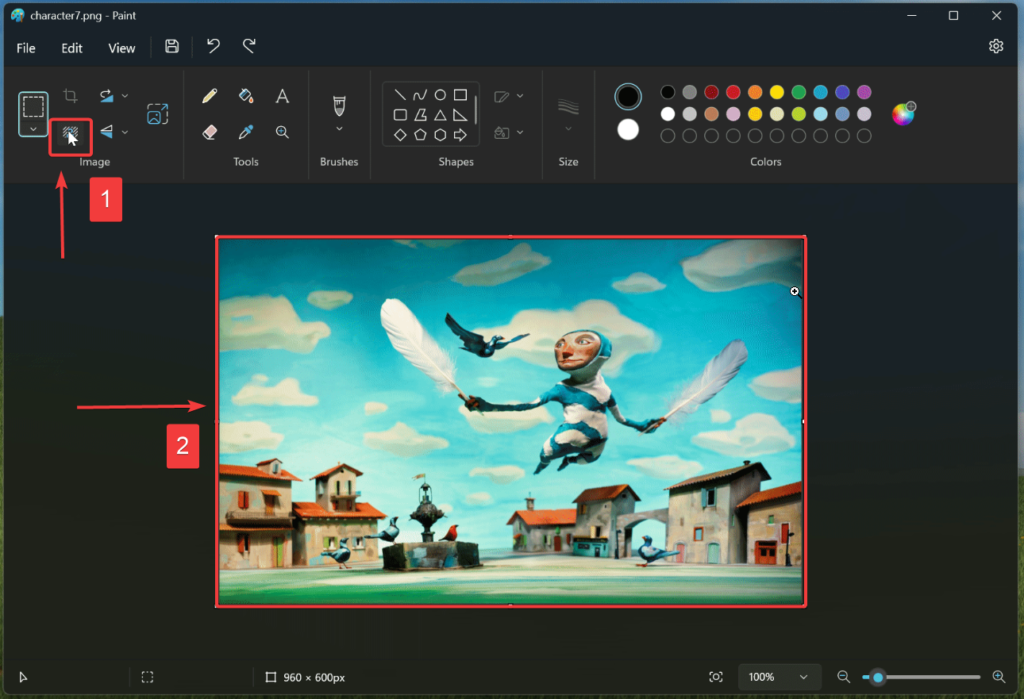Pick the yellow color swatch
1024x699 pixels.
(776, 92)
